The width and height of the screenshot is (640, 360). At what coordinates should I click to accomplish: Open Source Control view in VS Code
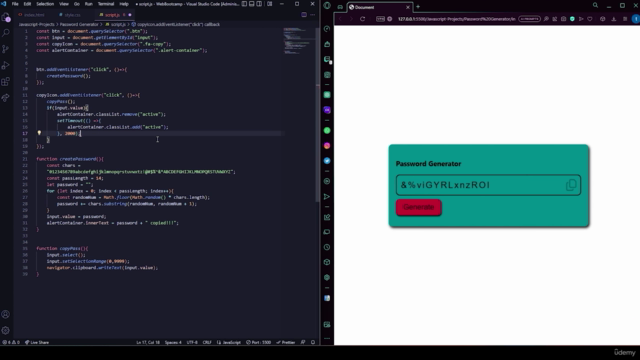6,49
